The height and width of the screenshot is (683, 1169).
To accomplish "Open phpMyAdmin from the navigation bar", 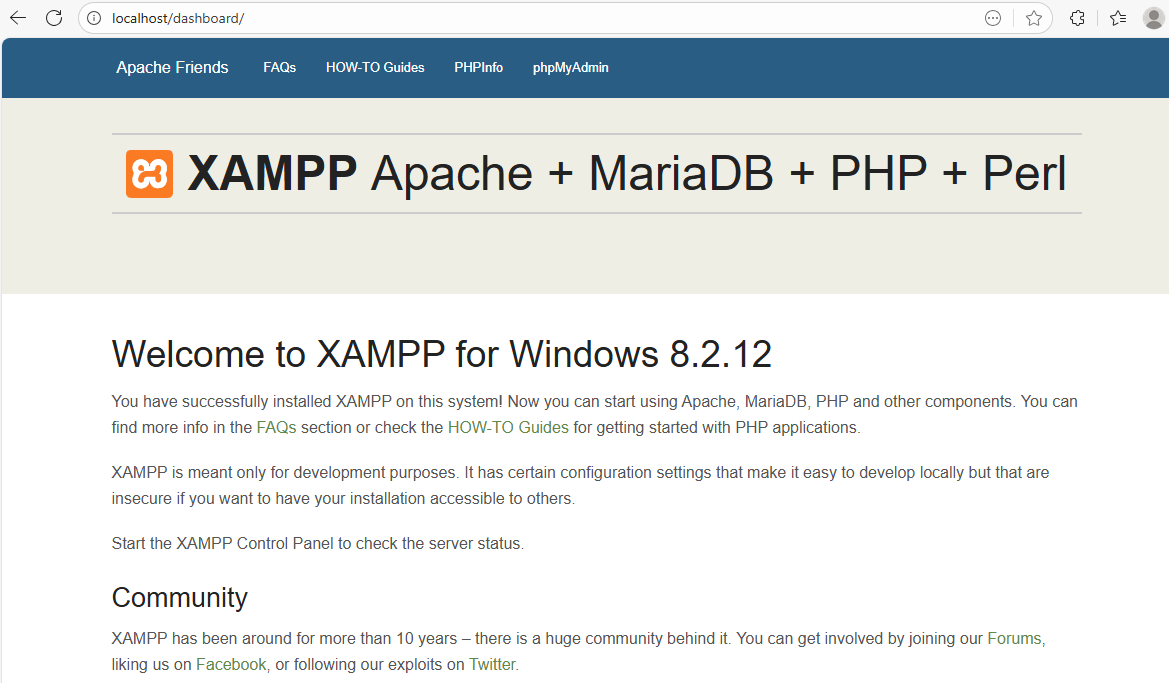I will point(570,68).
